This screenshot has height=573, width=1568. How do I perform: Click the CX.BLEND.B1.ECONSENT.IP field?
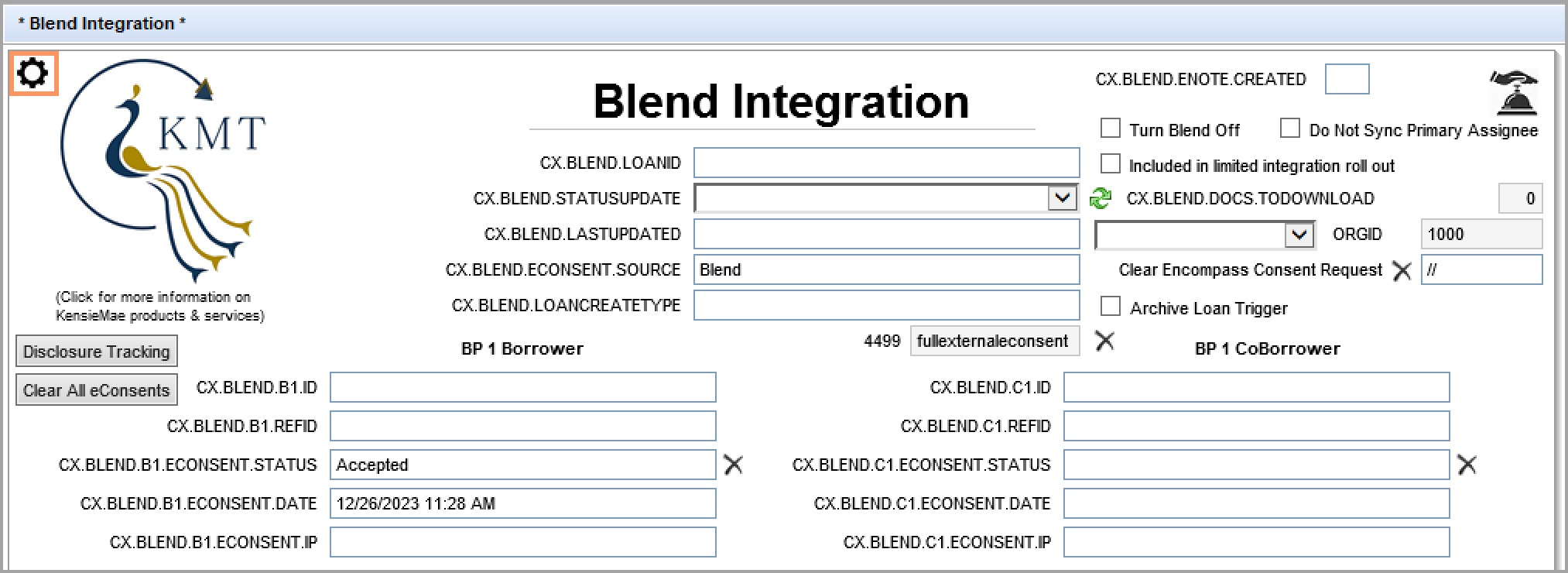(522, 542)
